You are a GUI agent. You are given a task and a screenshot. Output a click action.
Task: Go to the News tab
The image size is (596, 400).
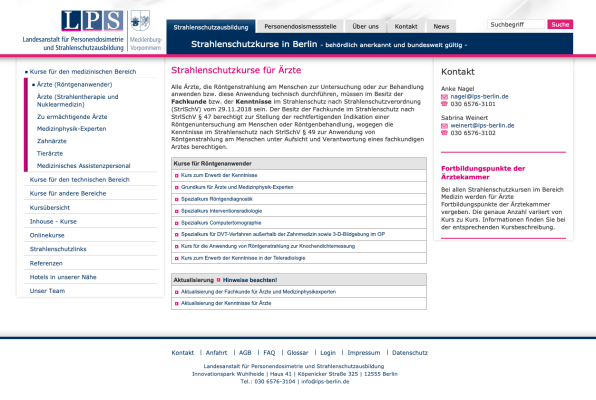point(441,27)
